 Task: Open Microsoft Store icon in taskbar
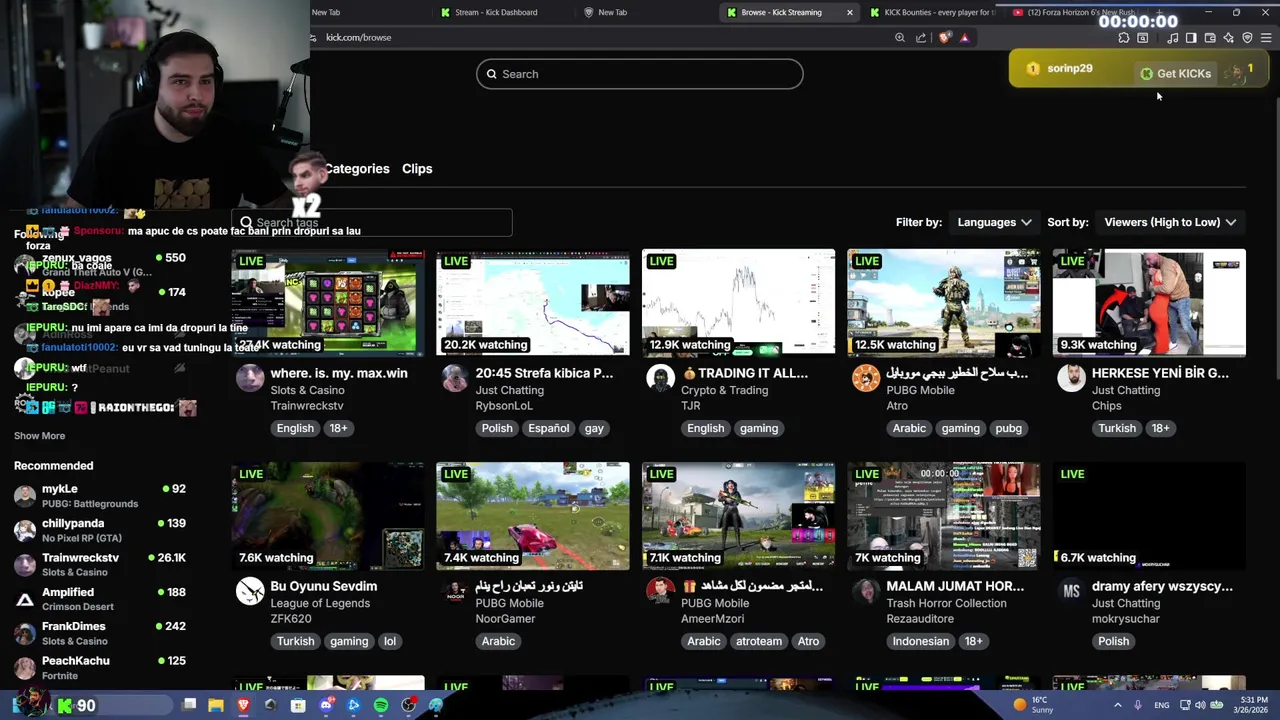298,706
